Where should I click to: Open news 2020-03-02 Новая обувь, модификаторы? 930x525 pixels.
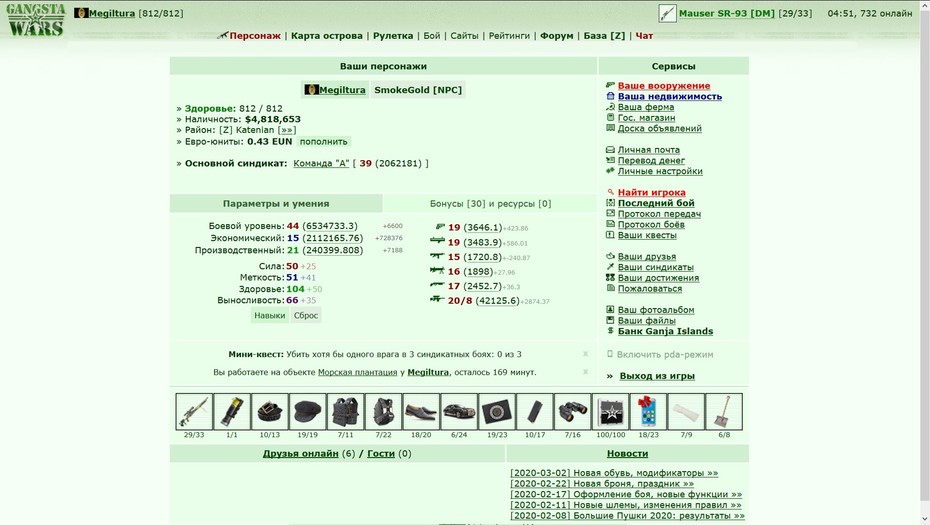click(614, 473)
